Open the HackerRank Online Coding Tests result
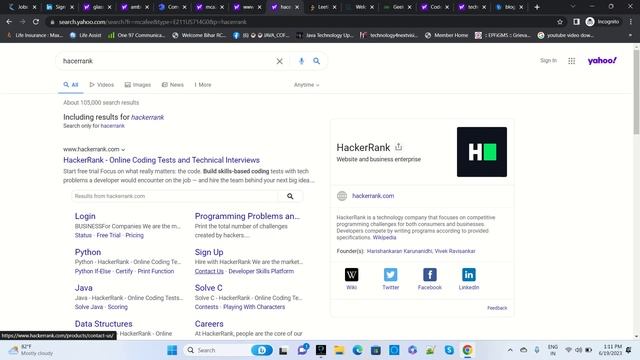Screen dimensions: 640x360 (162, 160)
